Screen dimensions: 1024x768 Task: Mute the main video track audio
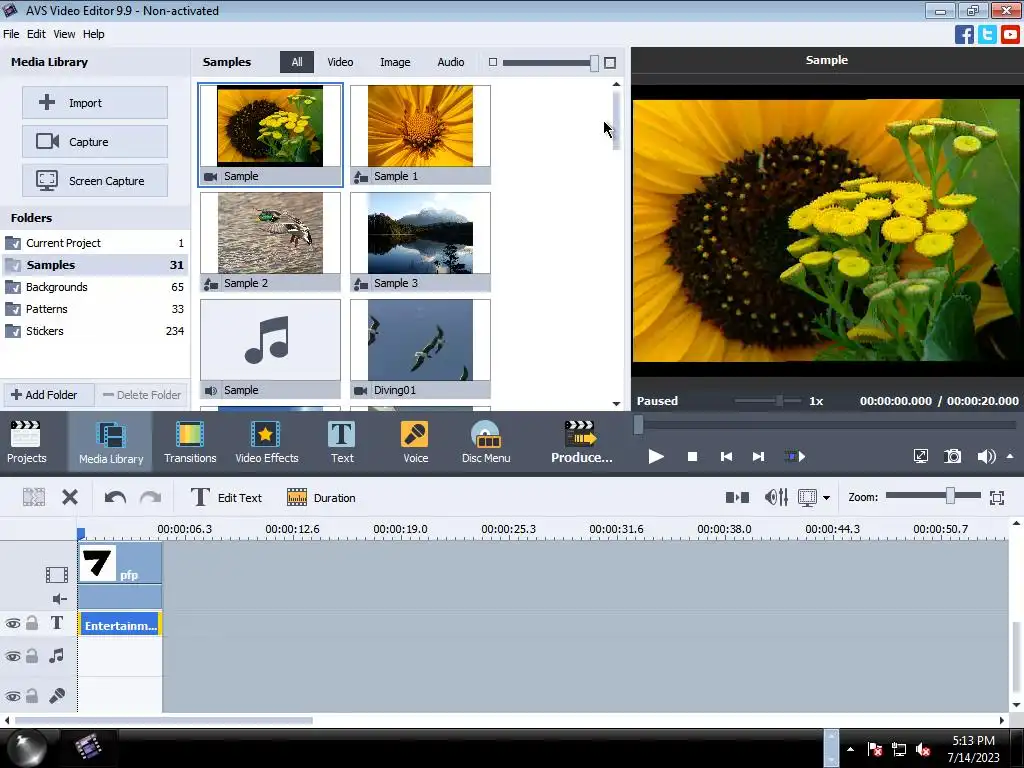(59, 599)
